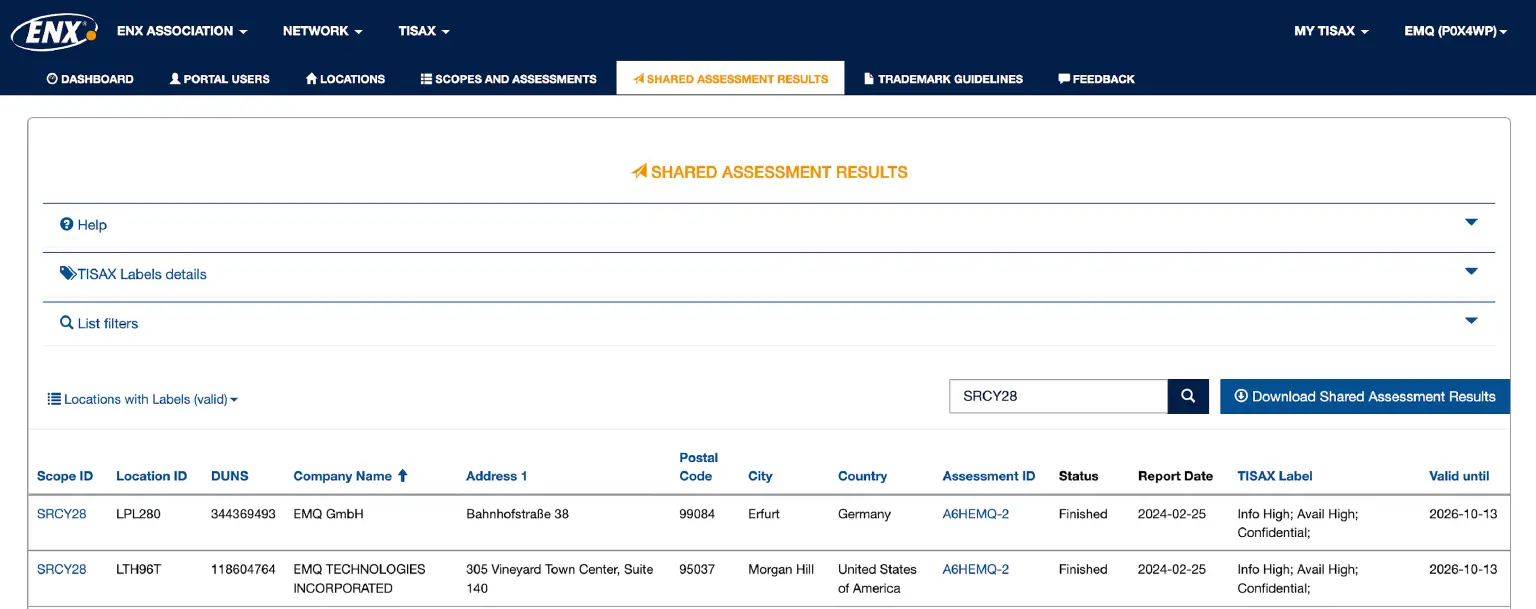Open the ENX Association menu
The width and height of the screenshot is (1536, 609).
pos(181,31)
